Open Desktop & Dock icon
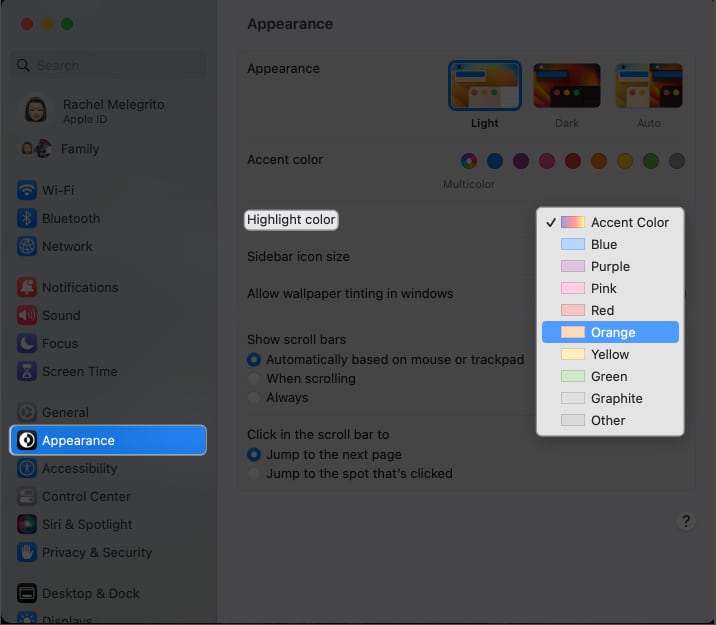716x625 pixels. pos(27,593)
